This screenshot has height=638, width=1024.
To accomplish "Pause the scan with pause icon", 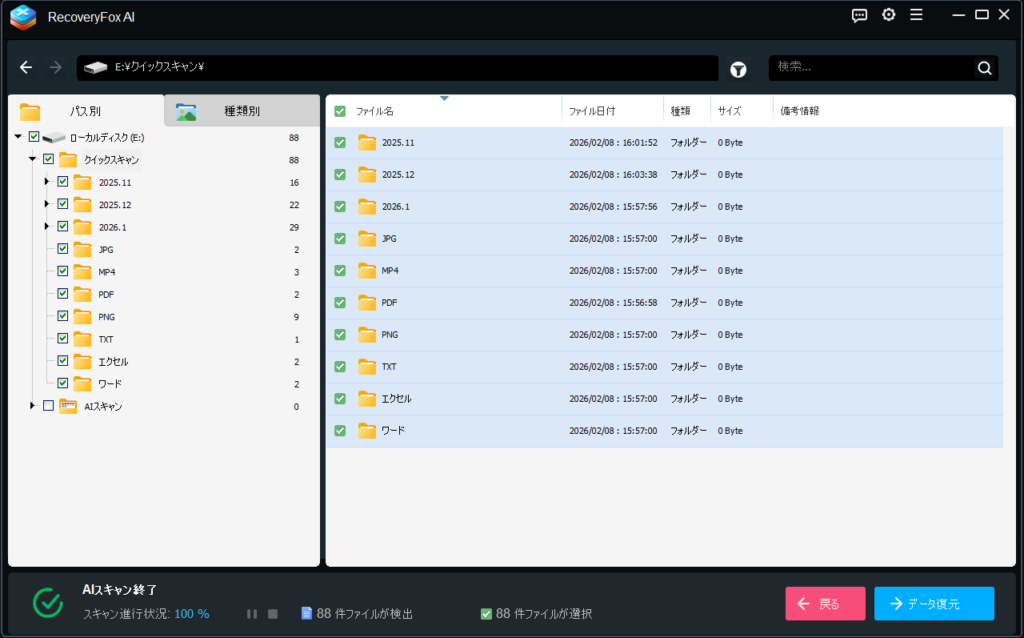I will coord(252,613).
